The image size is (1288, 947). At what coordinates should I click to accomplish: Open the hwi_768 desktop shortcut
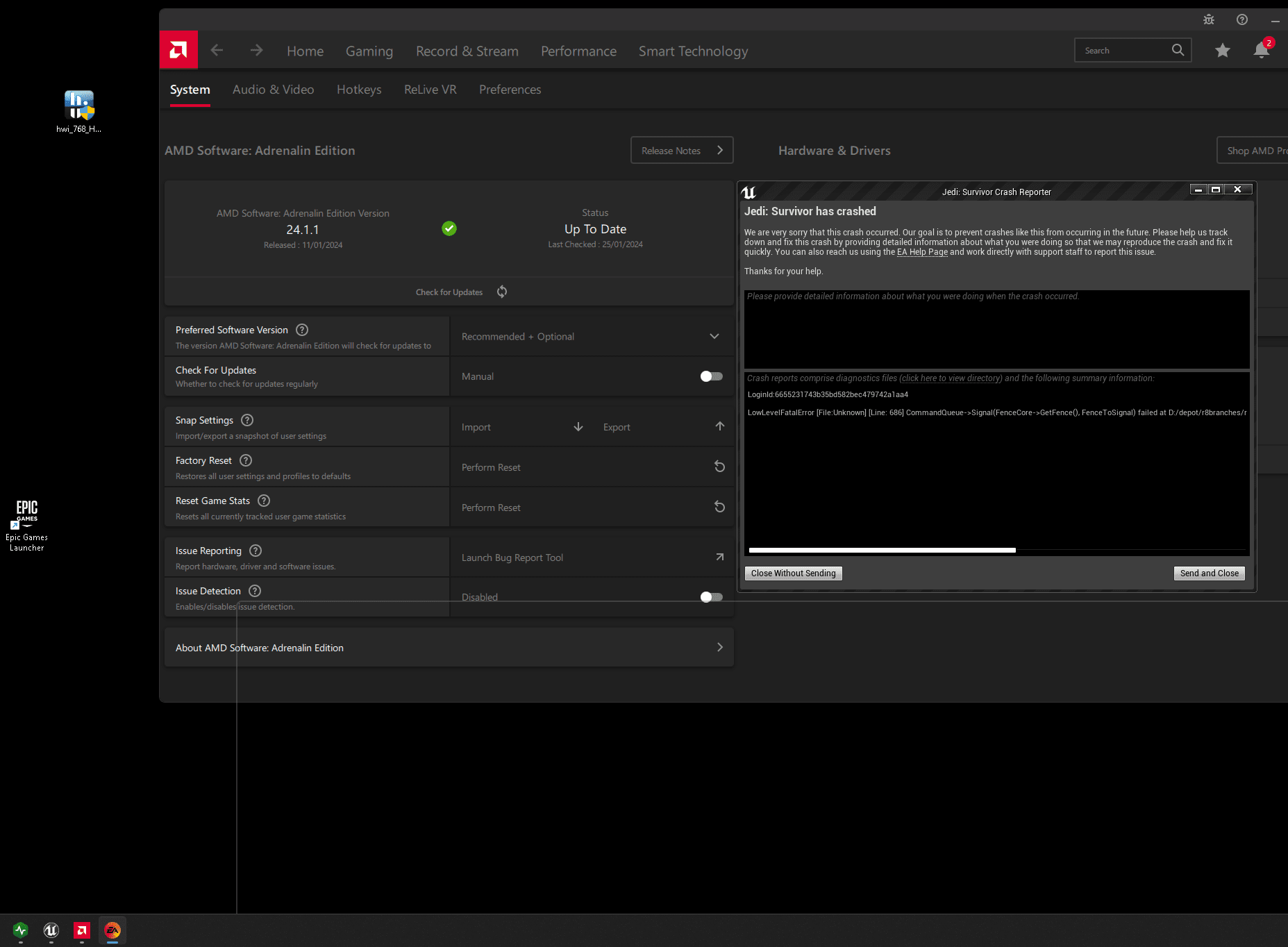[79, 111]
